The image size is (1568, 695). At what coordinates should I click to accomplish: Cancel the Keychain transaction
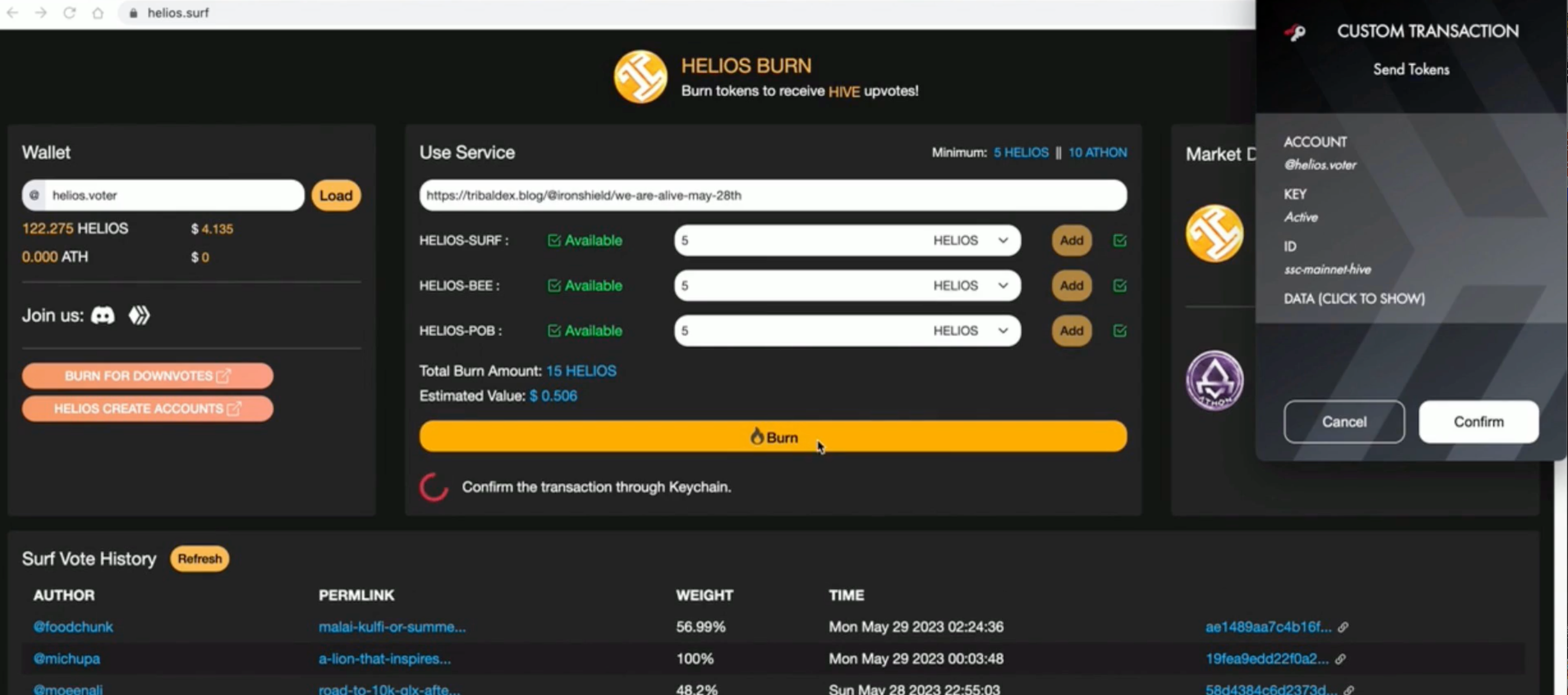point(1344,422)
